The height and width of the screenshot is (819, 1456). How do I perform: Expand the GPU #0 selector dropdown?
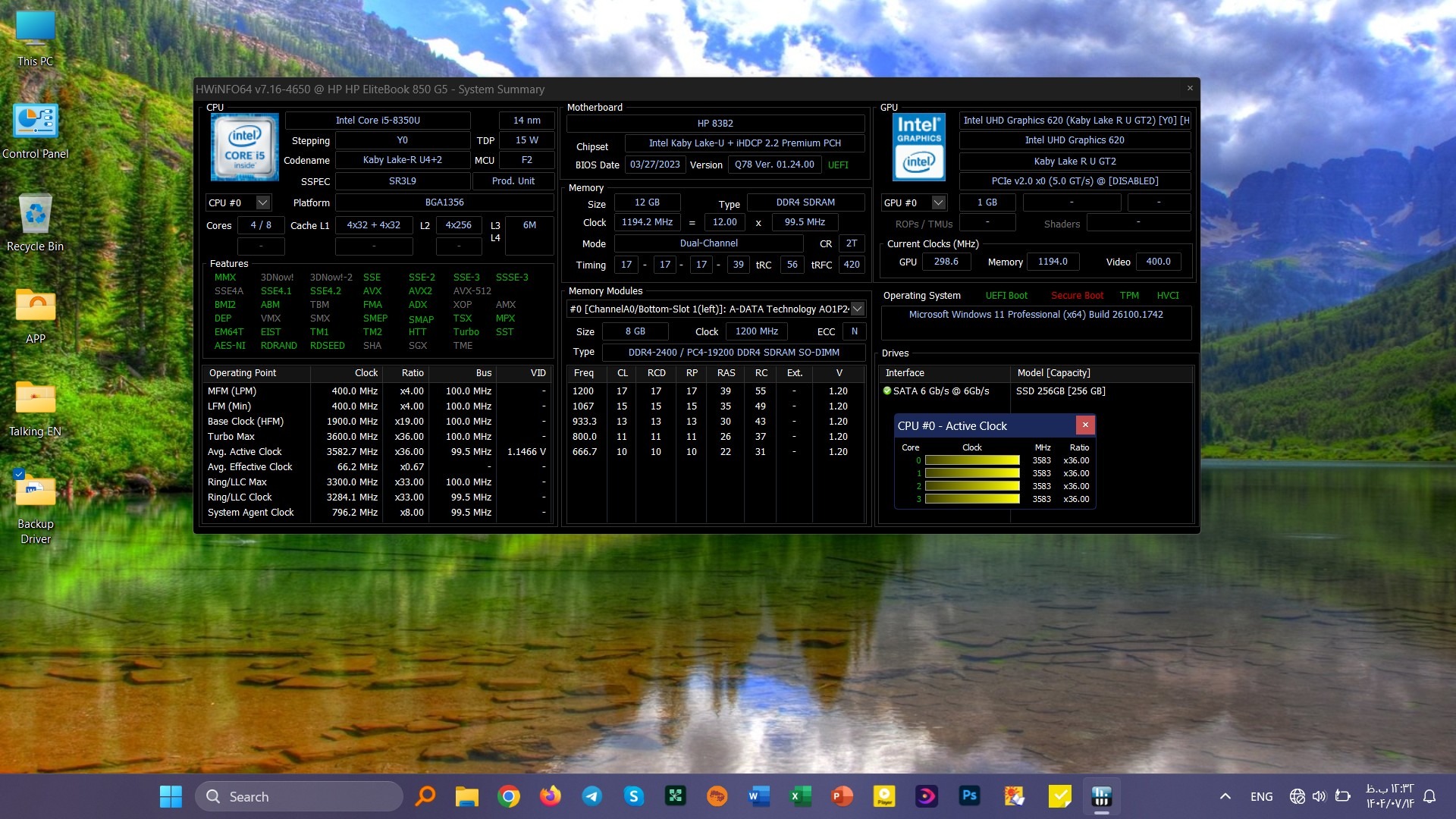(938, 202)
